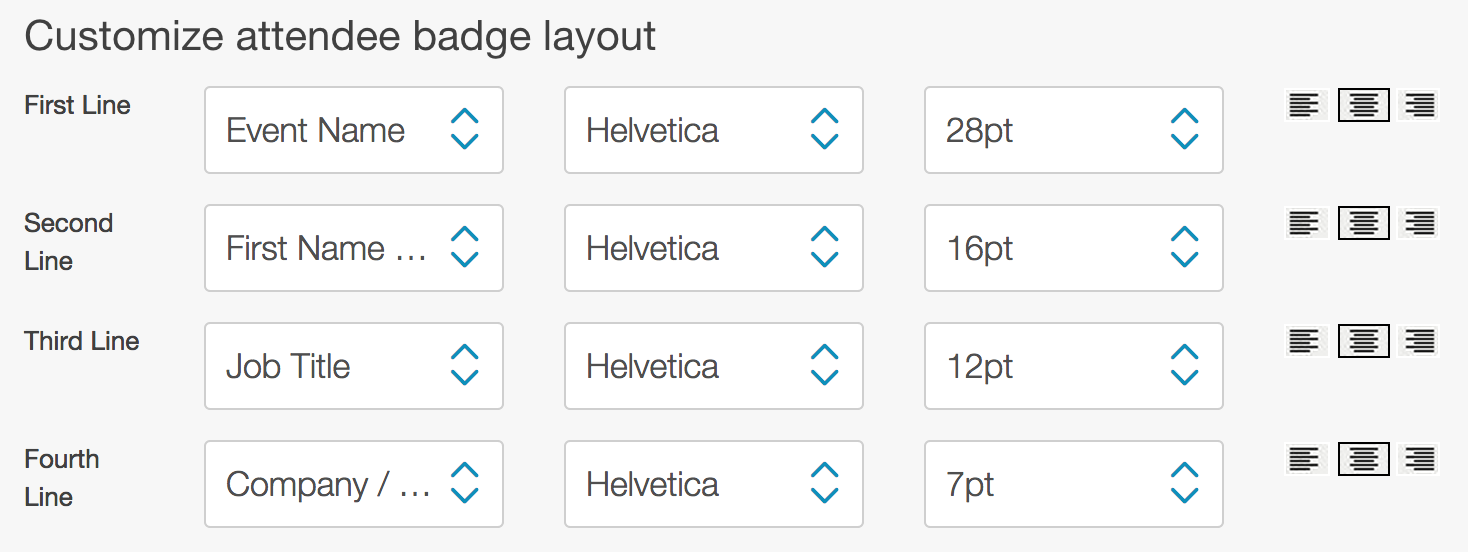
Task: Open the Event Name field dropdown
Action: point(354,130)
